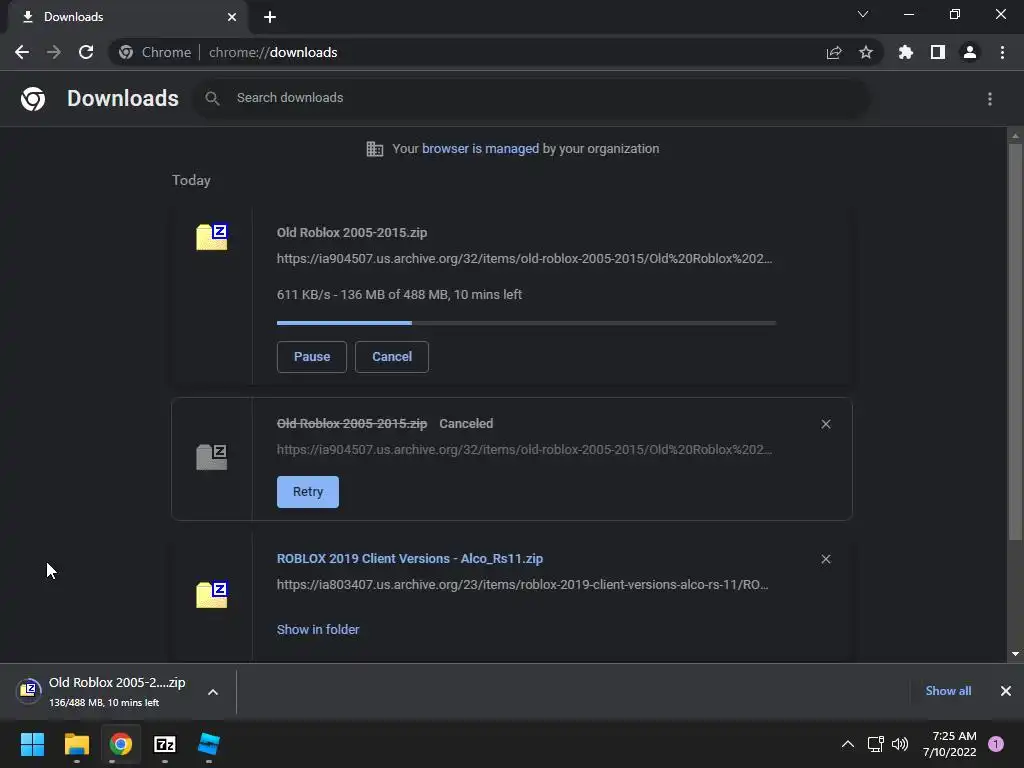Open File Explorer from the taskbar
This screenshot has width=1024, height=768.
click(76, 744)
